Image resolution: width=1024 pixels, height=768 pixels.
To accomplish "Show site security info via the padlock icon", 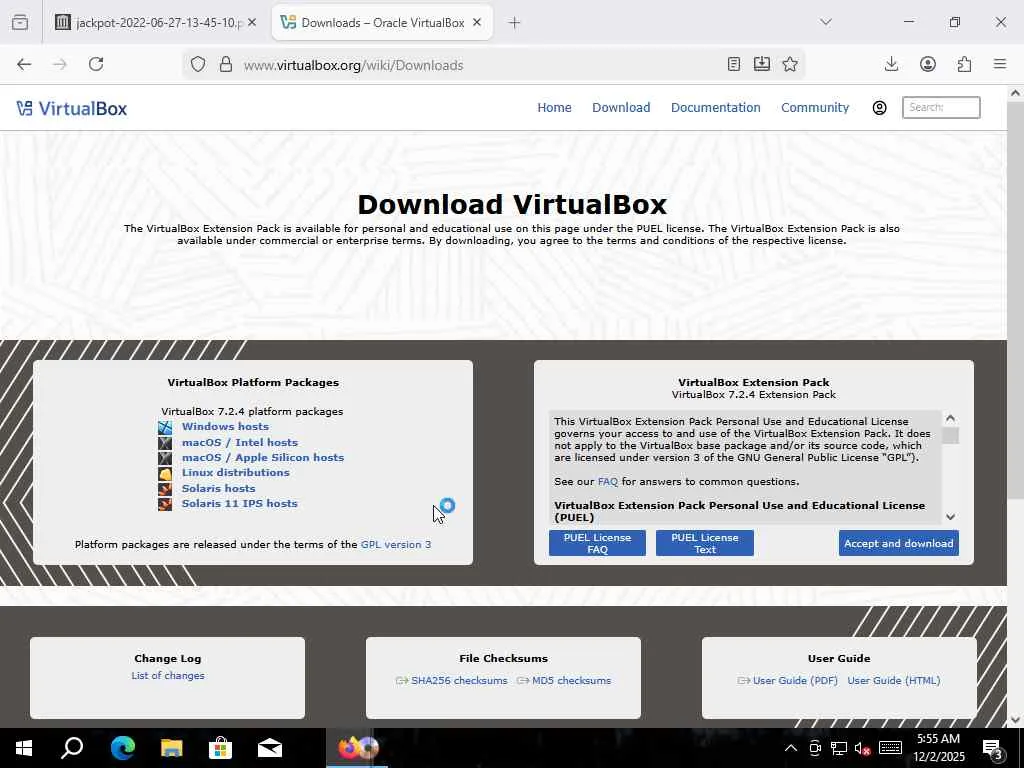I will point(226,65).
